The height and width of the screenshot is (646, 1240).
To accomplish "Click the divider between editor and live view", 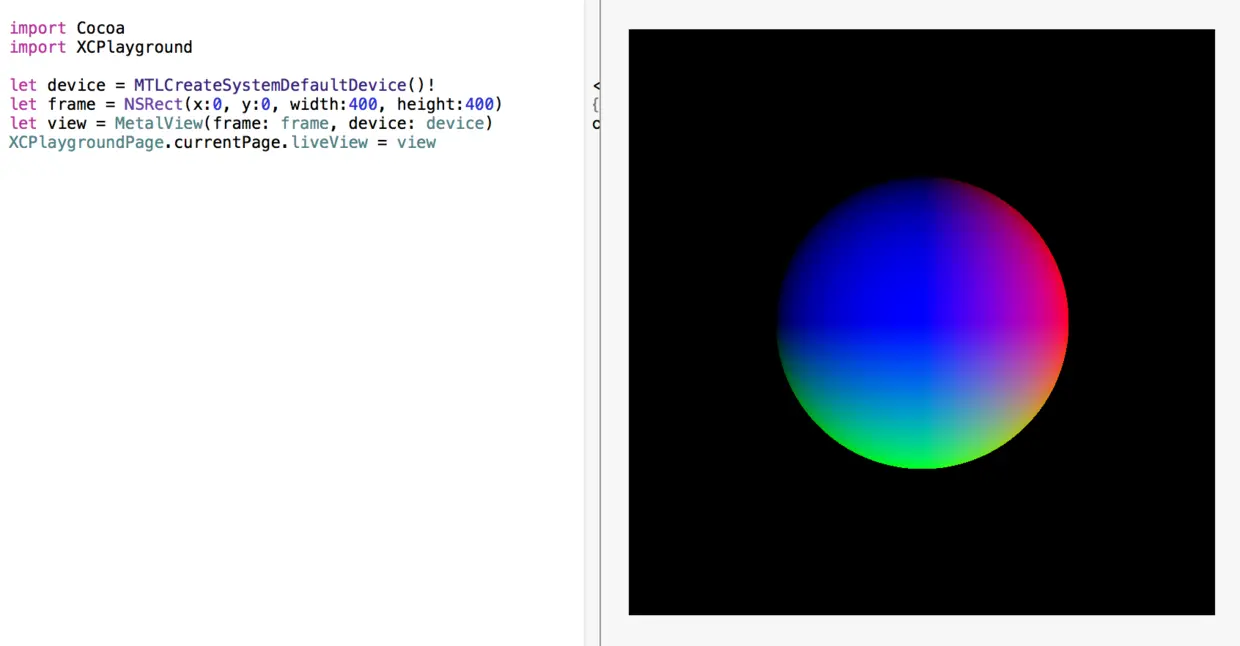I will tap(600, 323).
